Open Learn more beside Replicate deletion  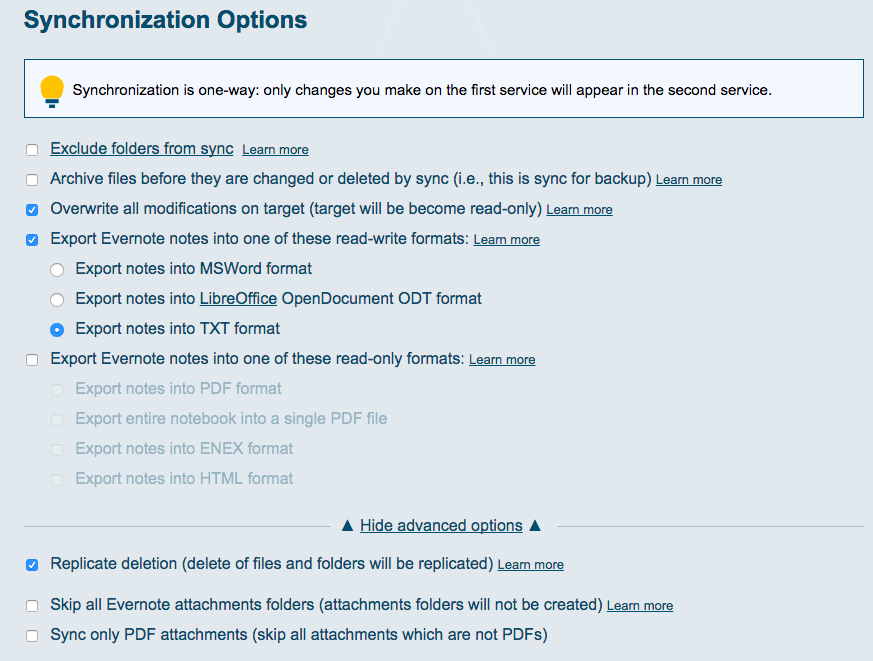click(x=531, y=565)
